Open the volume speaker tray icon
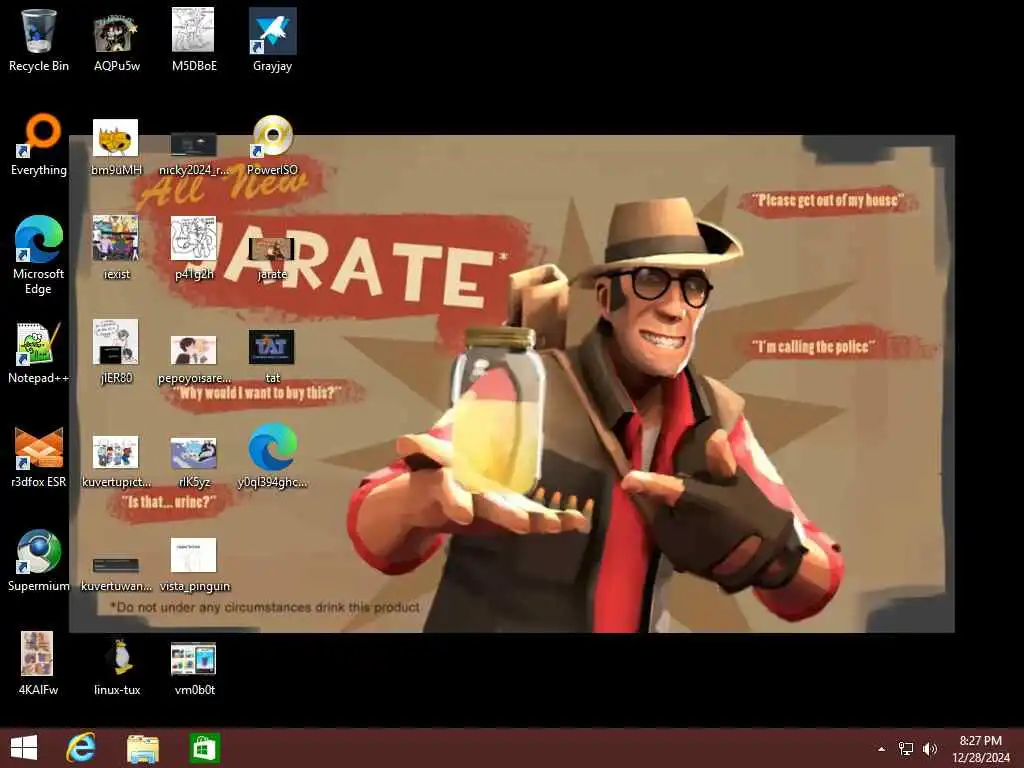Screen dimensions: 1024x768 [930, 749]
